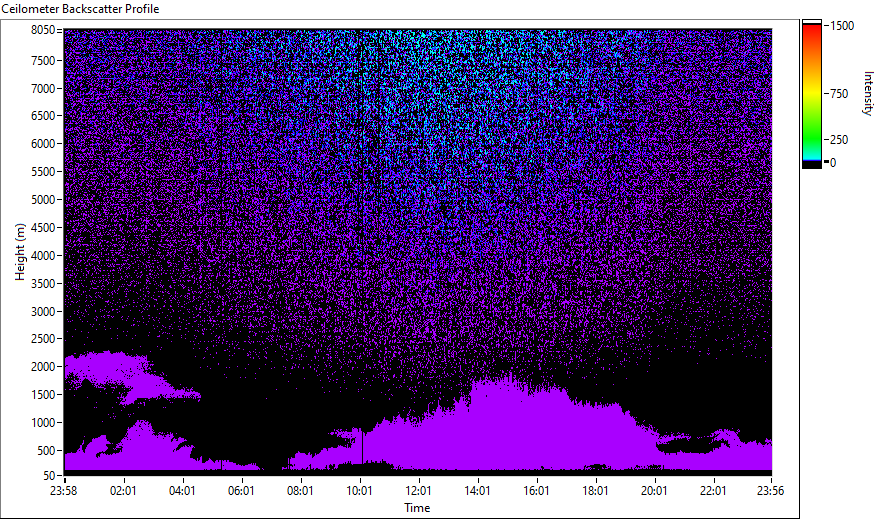Select the 14:01 time tick label

tap(477, 491)
